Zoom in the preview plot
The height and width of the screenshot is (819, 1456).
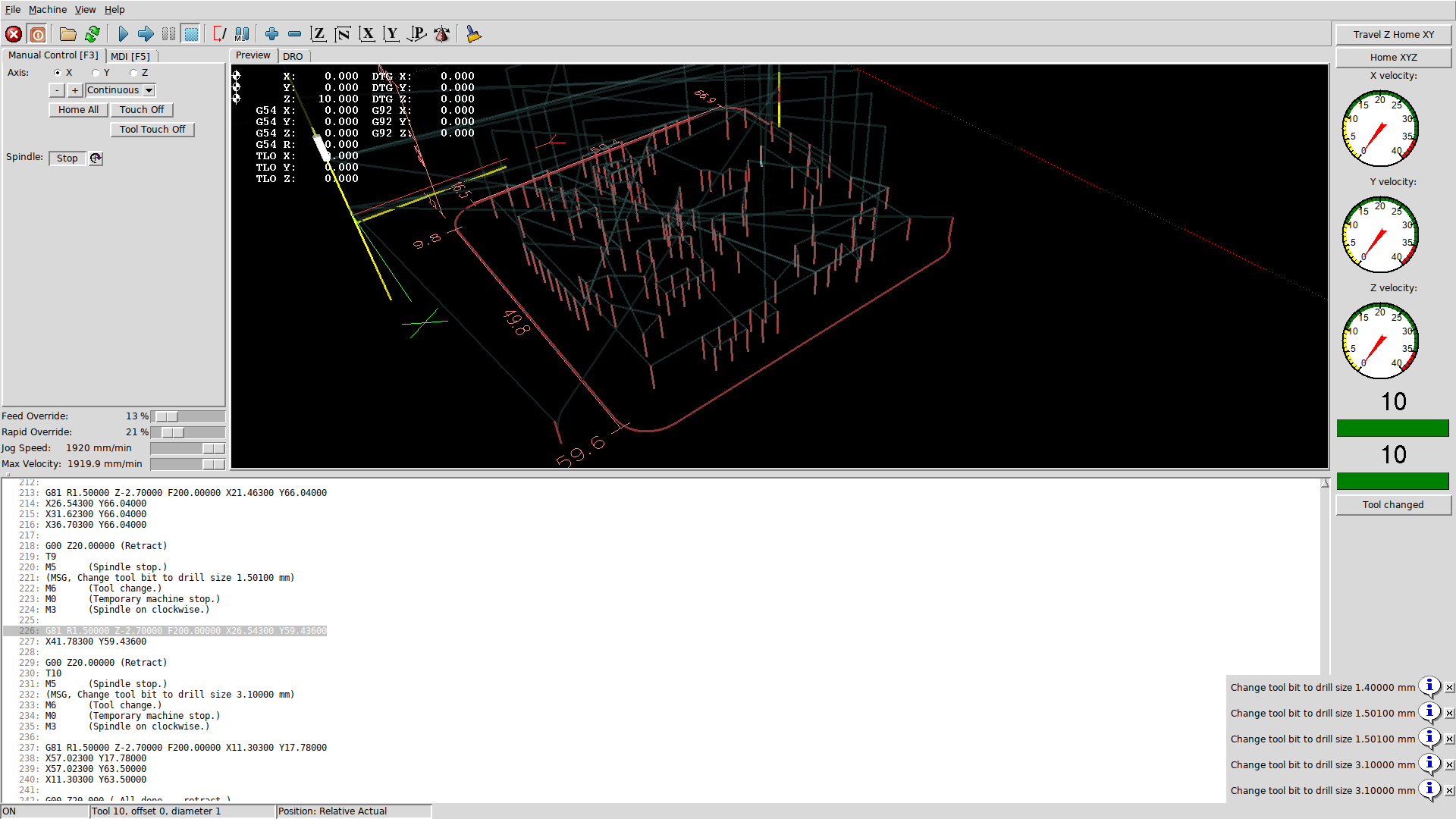point(271,34)
